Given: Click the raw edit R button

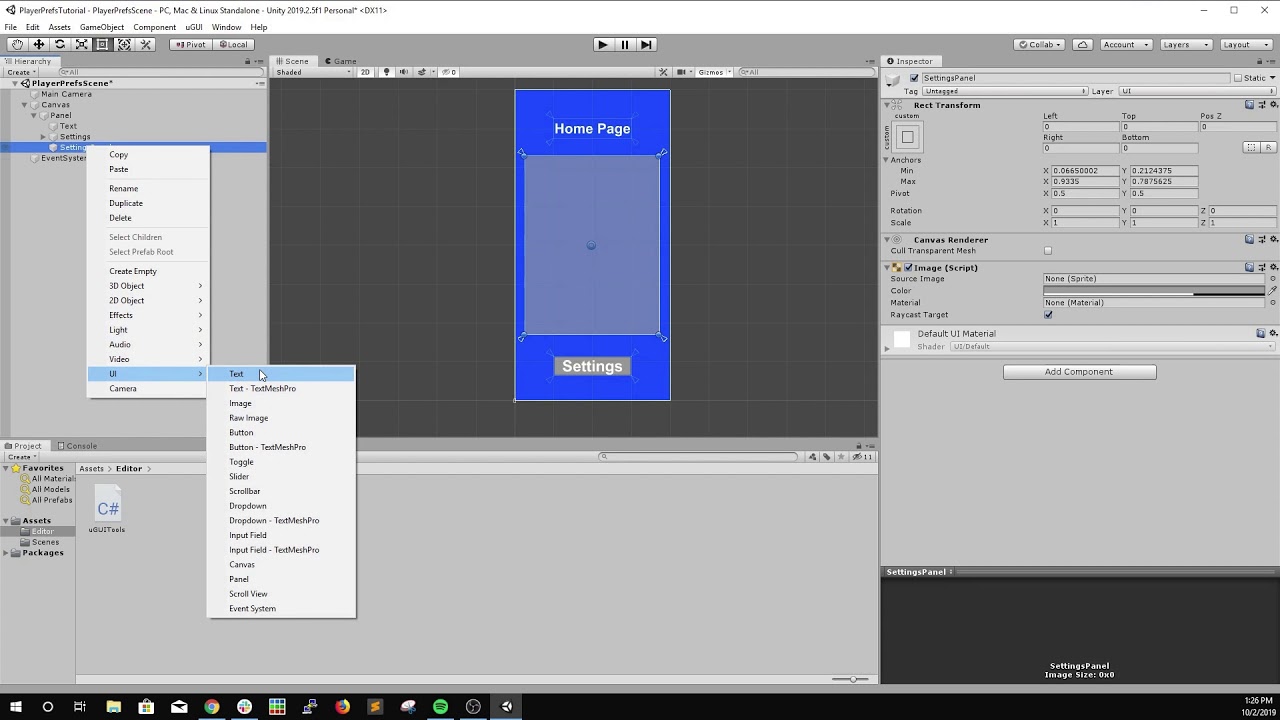Looking at the screenshot, I should pos(1268,147).
